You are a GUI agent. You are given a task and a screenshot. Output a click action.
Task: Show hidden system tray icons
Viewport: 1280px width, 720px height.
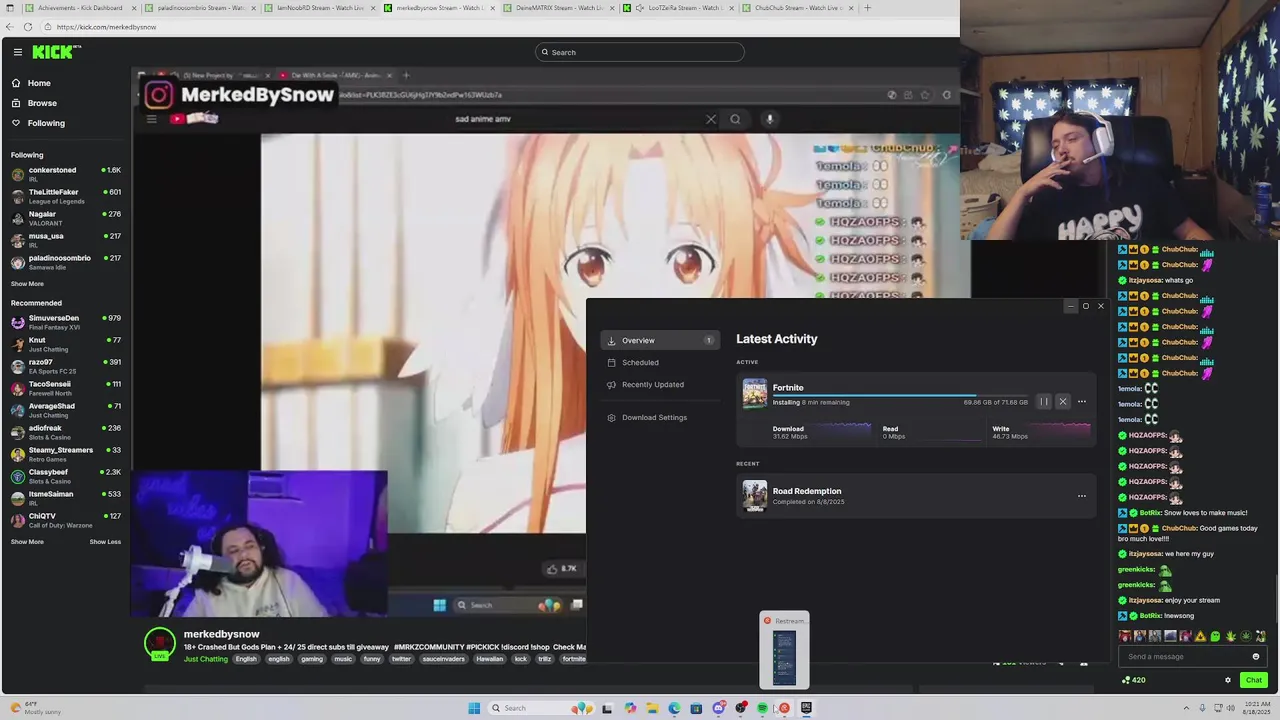(1188, 708)
